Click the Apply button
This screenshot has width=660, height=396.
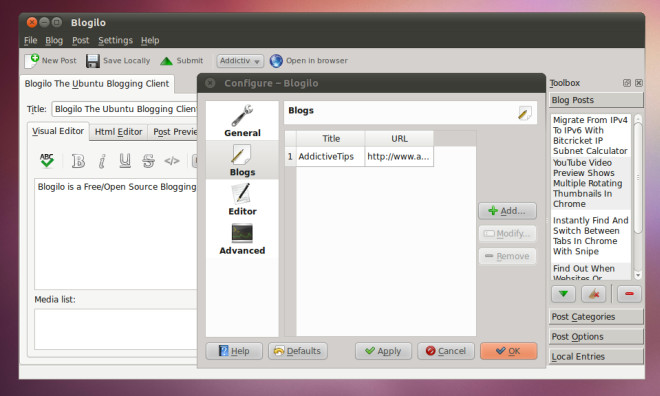click(x=383, y=351)
